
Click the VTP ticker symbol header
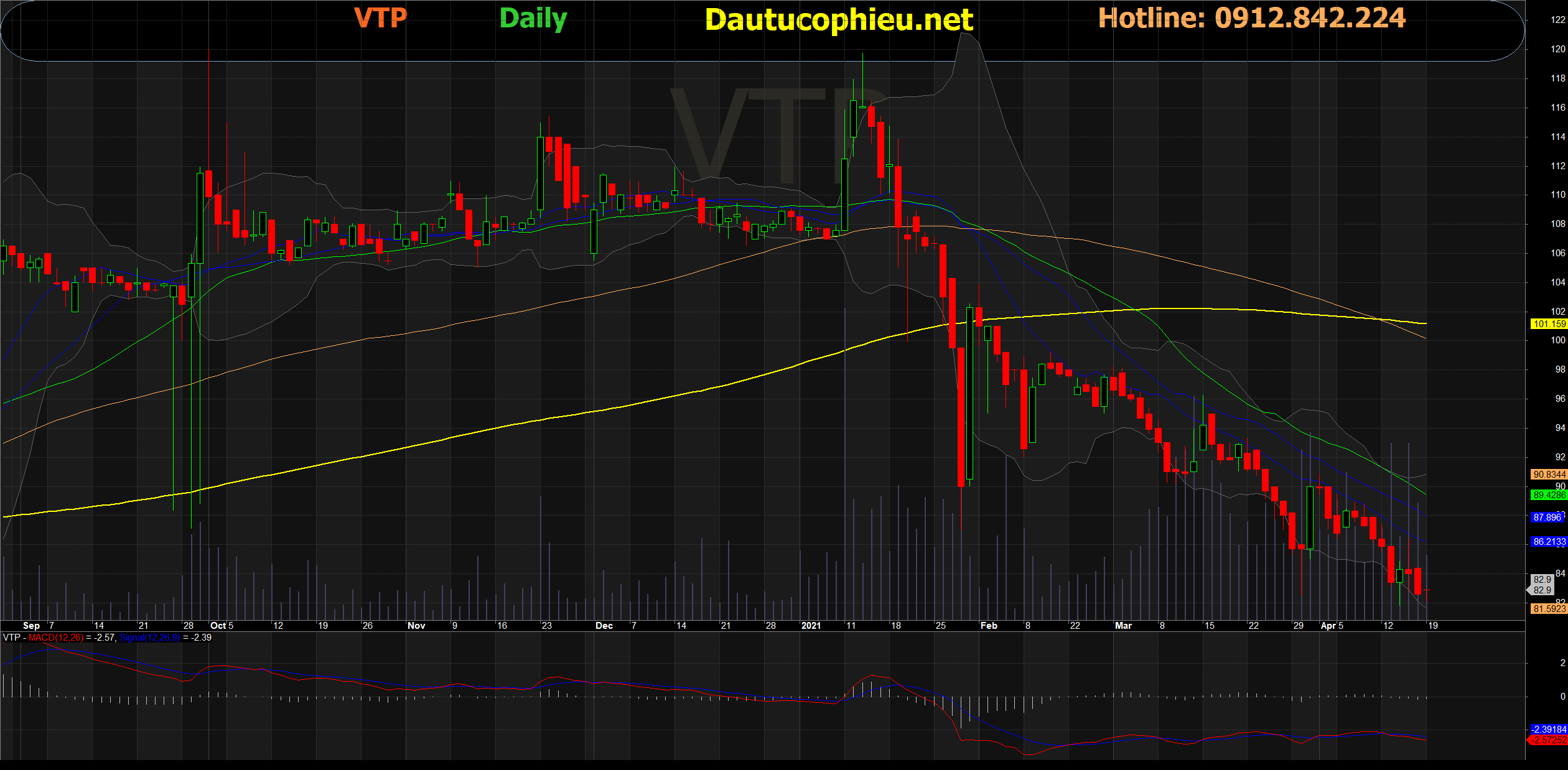click(380, 17)
